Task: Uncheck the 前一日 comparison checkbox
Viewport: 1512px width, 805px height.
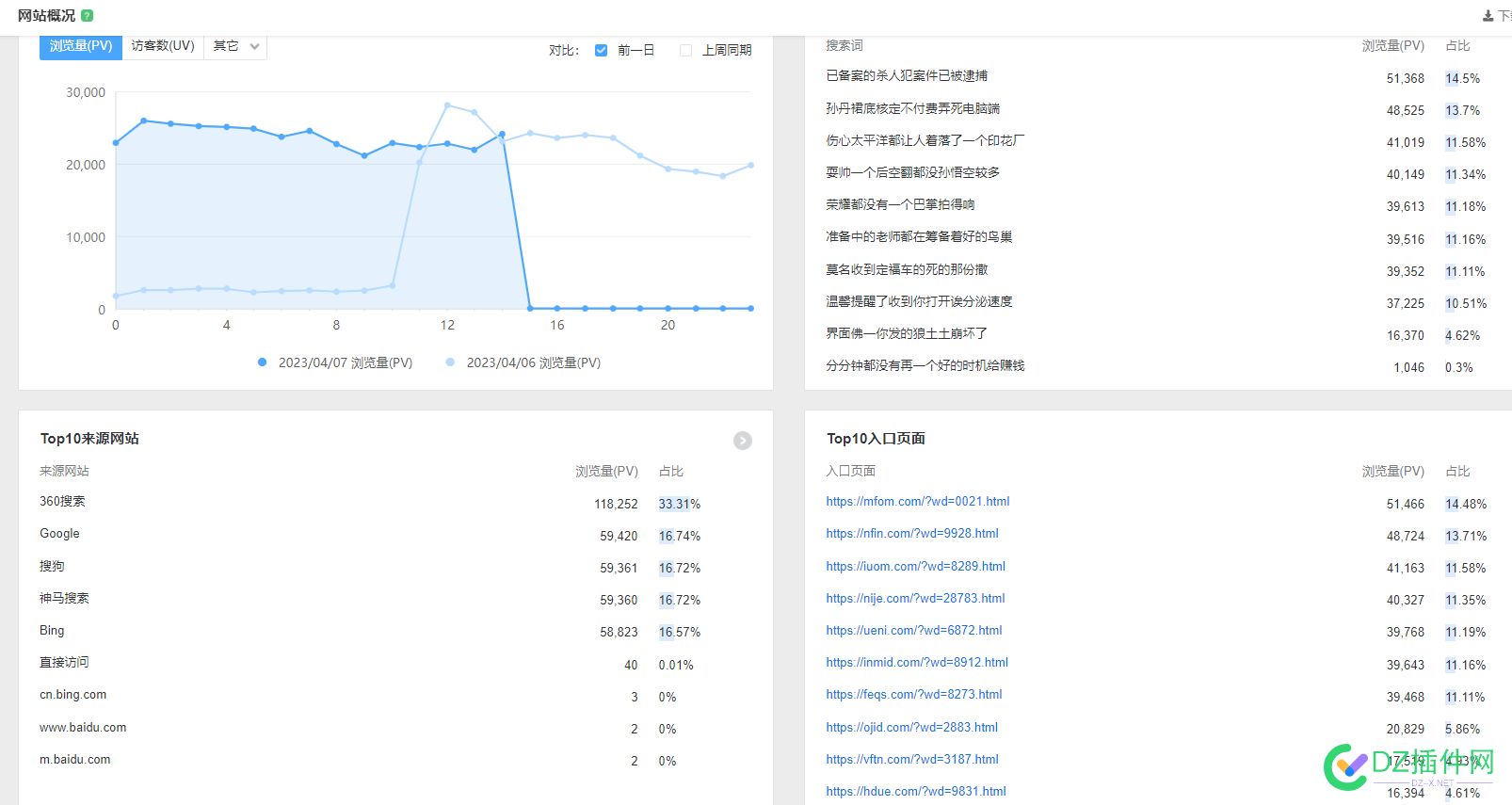Action: tap(602, 51)
